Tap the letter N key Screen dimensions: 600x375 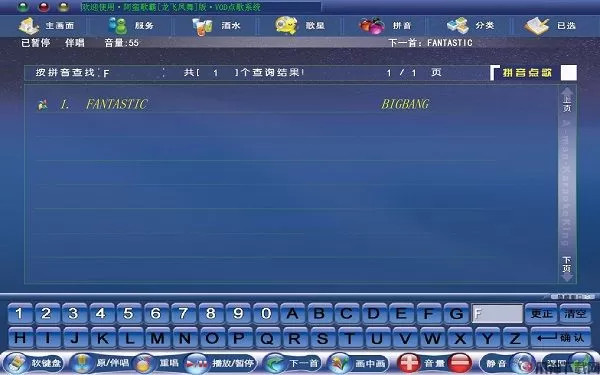[185, 338]
